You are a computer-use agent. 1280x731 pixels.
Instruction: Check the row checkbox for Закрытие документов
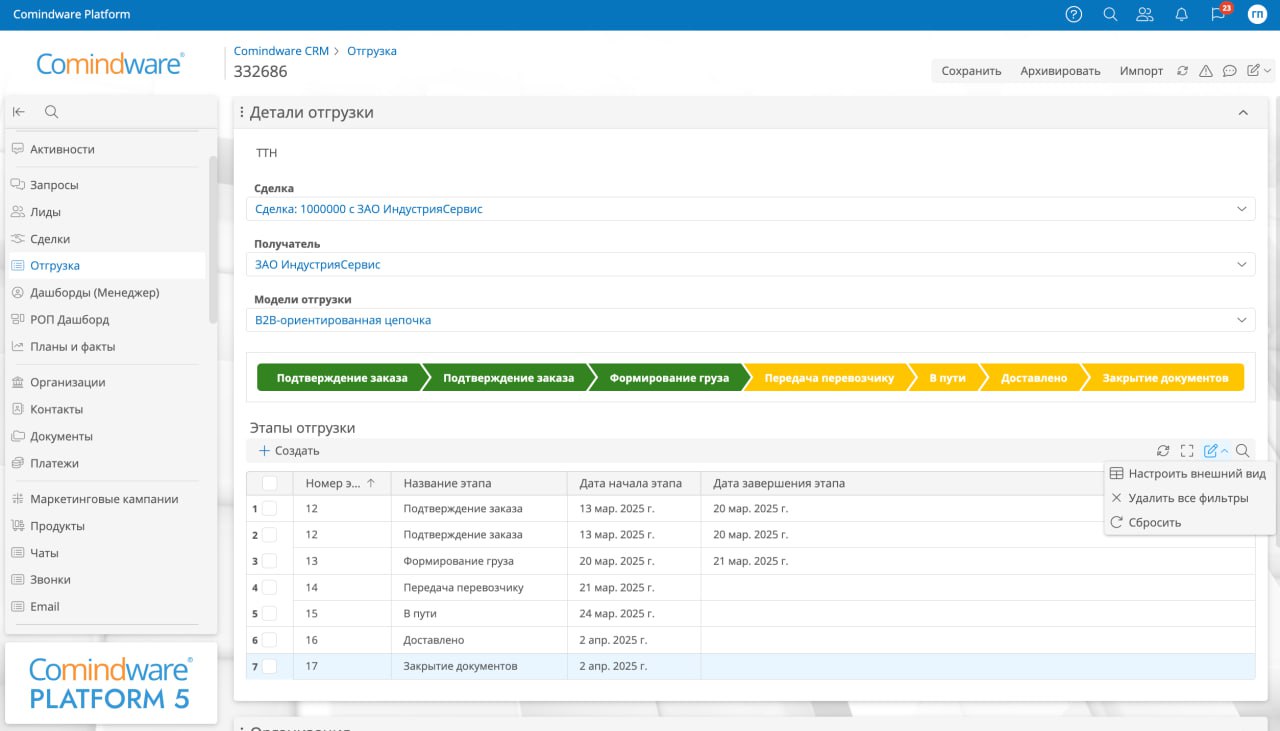click(x=269, y=665)
